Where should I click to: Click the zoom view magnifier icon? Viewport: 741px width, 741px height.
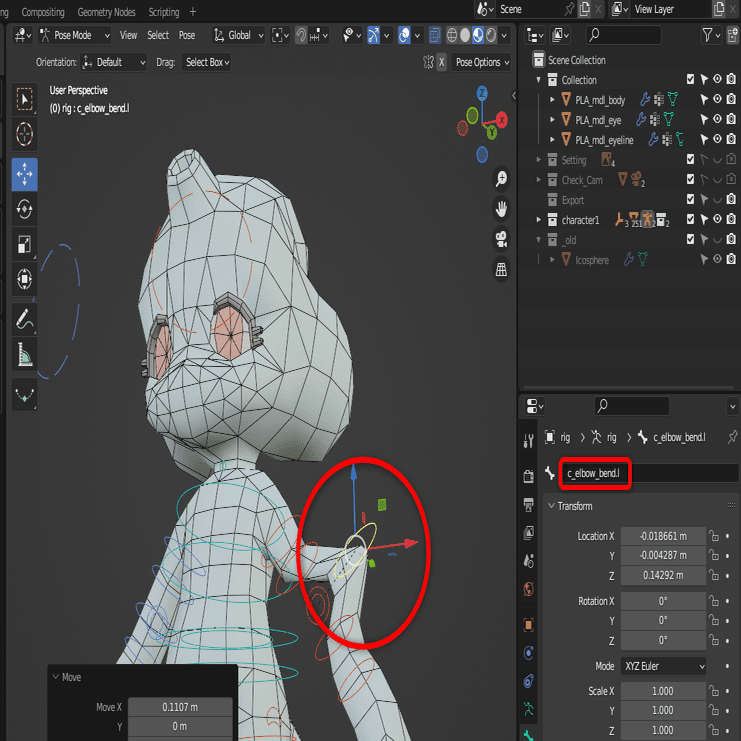(x=501, y=179)
